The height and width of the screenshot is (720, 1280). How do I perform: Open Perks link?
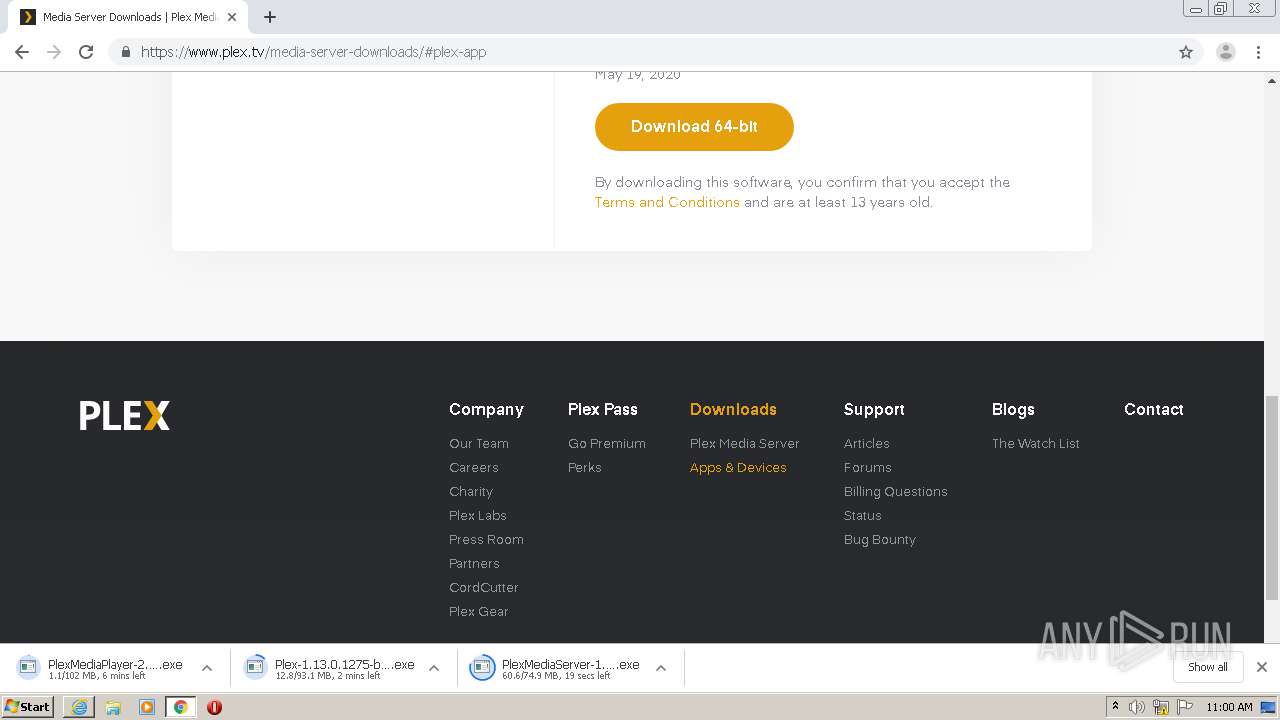[585, 467]
